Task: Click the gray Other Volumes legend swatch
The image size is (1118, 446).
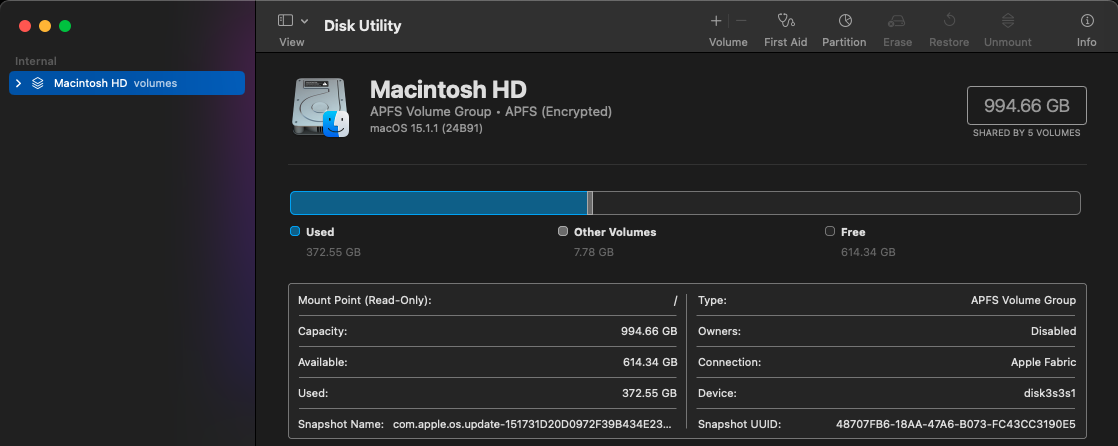Action: (x=563, y=232)
